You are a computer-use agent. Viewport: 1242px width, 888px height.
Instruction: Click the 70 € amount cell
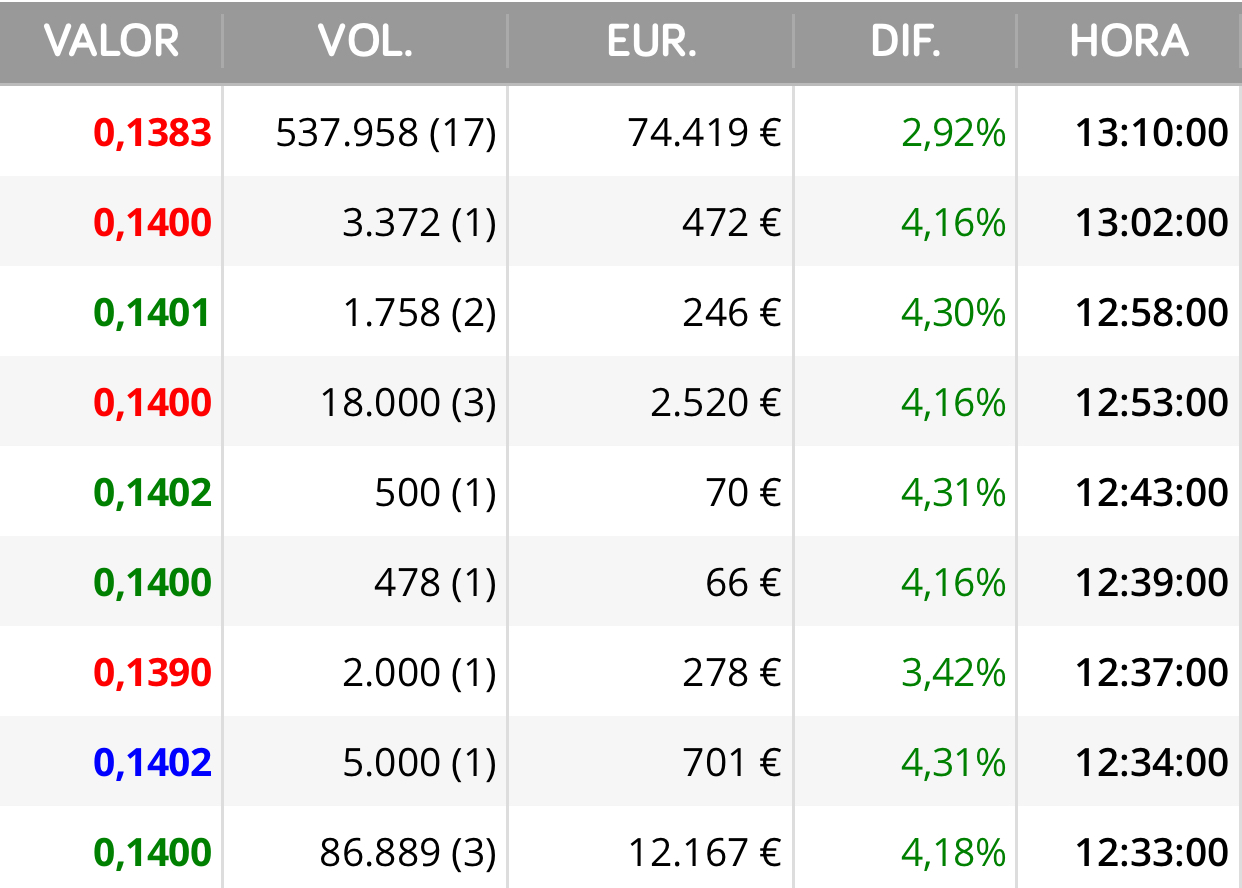[743, 492]
